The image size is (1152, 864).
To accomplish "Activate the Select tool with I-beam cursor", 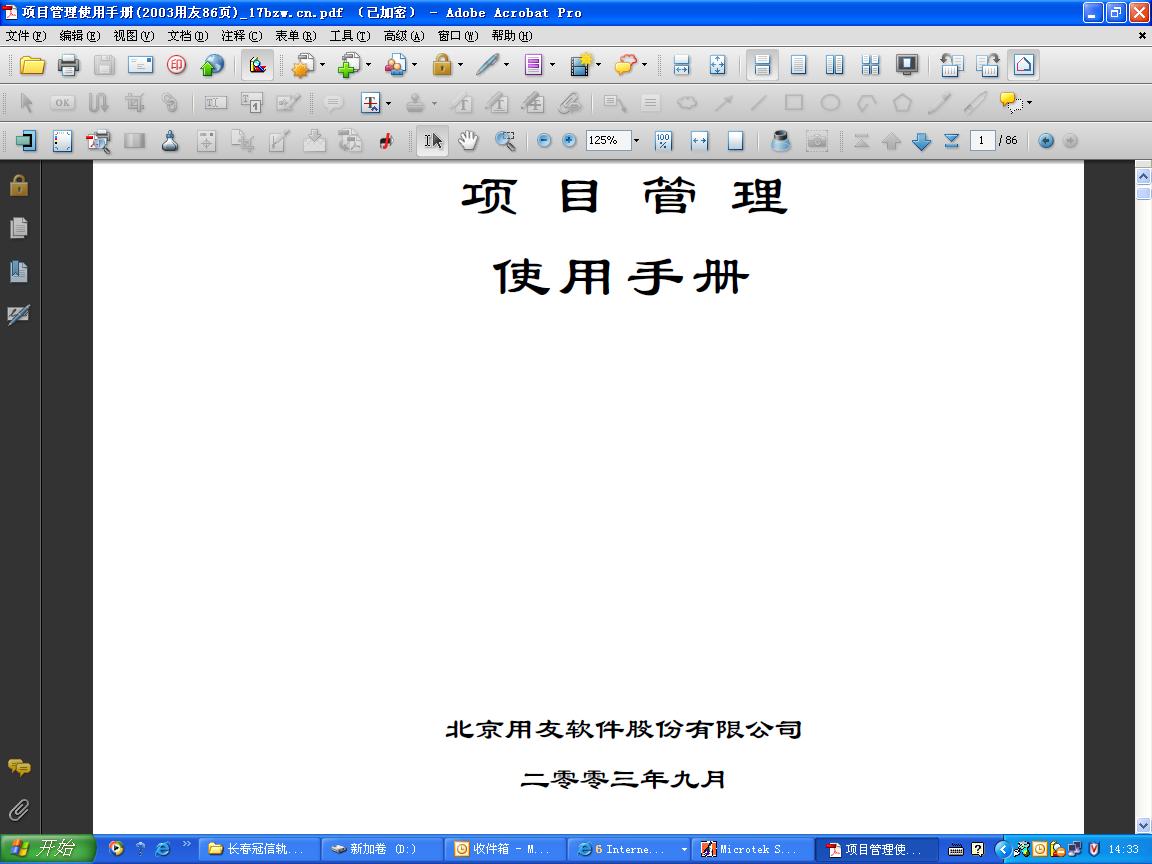I will coord(433,140).
